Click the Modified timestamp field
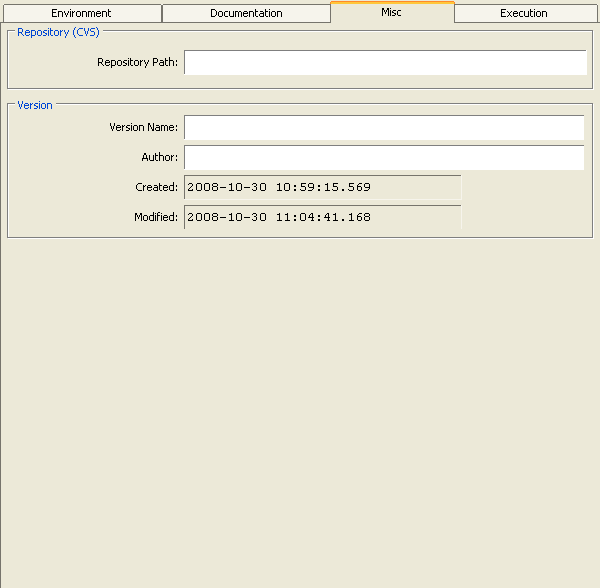 click(322, 217)
